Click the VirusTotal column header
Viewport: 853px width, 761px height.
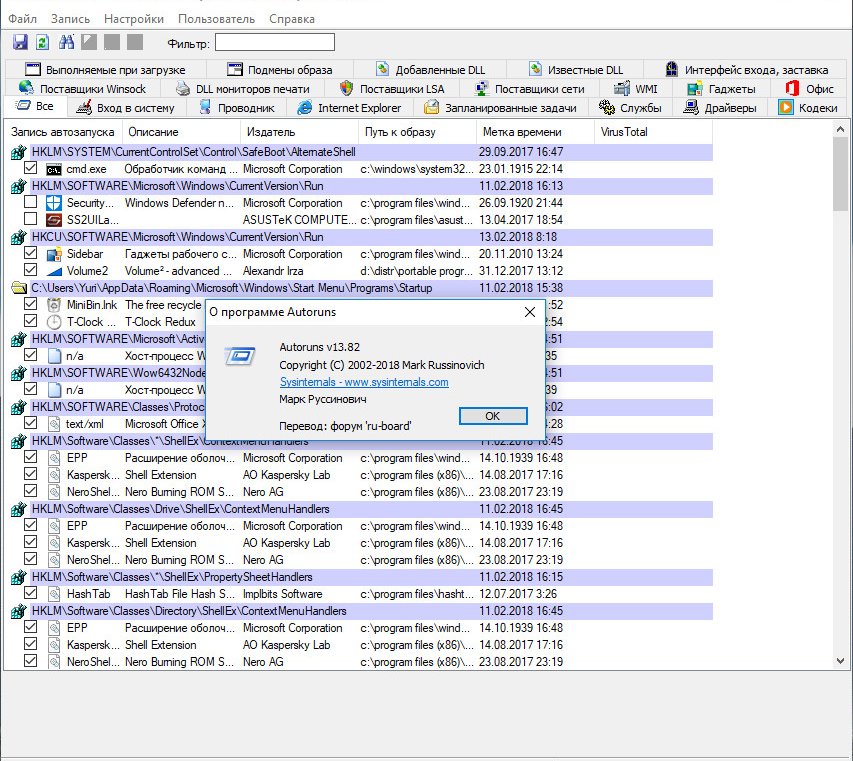click(x=653, y=132)
